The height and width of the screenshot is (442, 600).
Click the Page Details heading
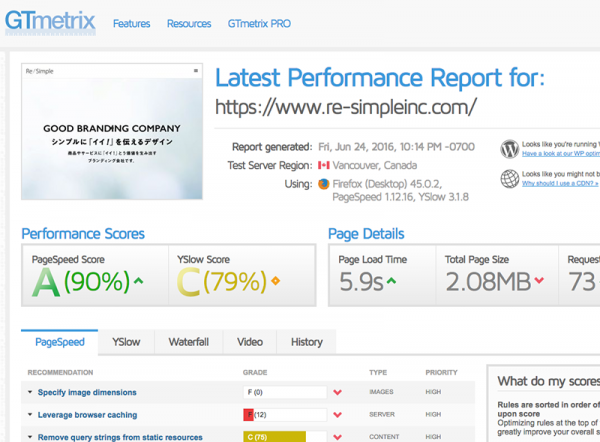pos(366,234)
